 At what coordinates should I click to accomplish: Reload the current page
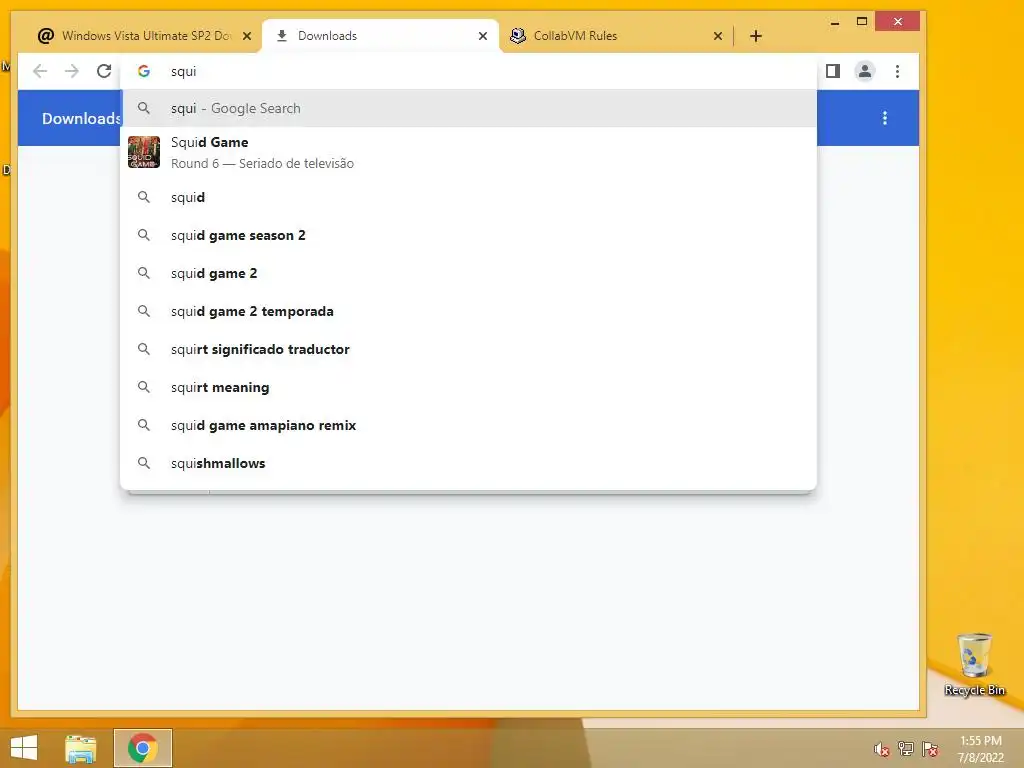click(104, 71)
